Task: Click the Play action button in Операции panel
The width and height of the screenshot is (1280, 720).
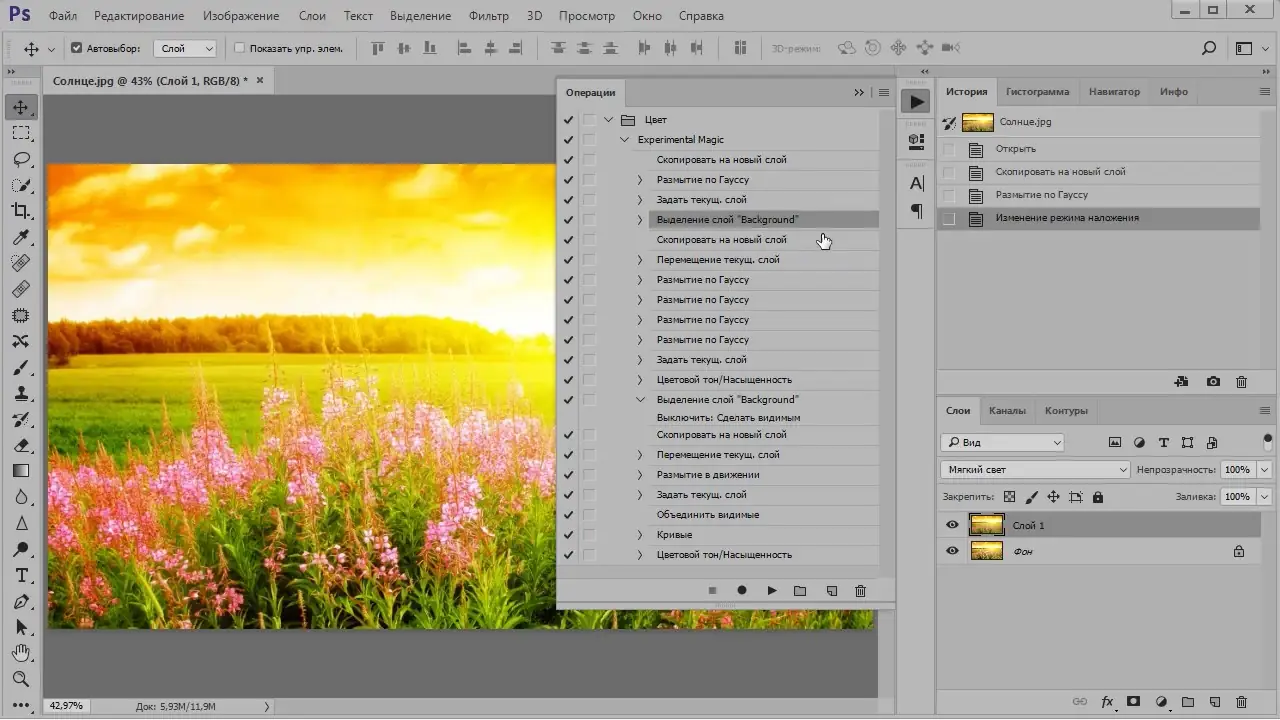Action: pyautogui.click(x=771, y=591)
